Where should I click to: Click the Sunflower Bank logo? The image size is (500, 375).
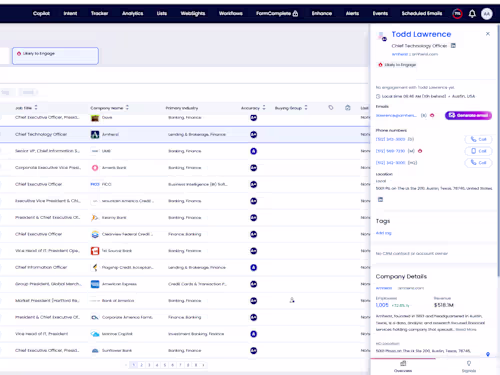[95, 351]
